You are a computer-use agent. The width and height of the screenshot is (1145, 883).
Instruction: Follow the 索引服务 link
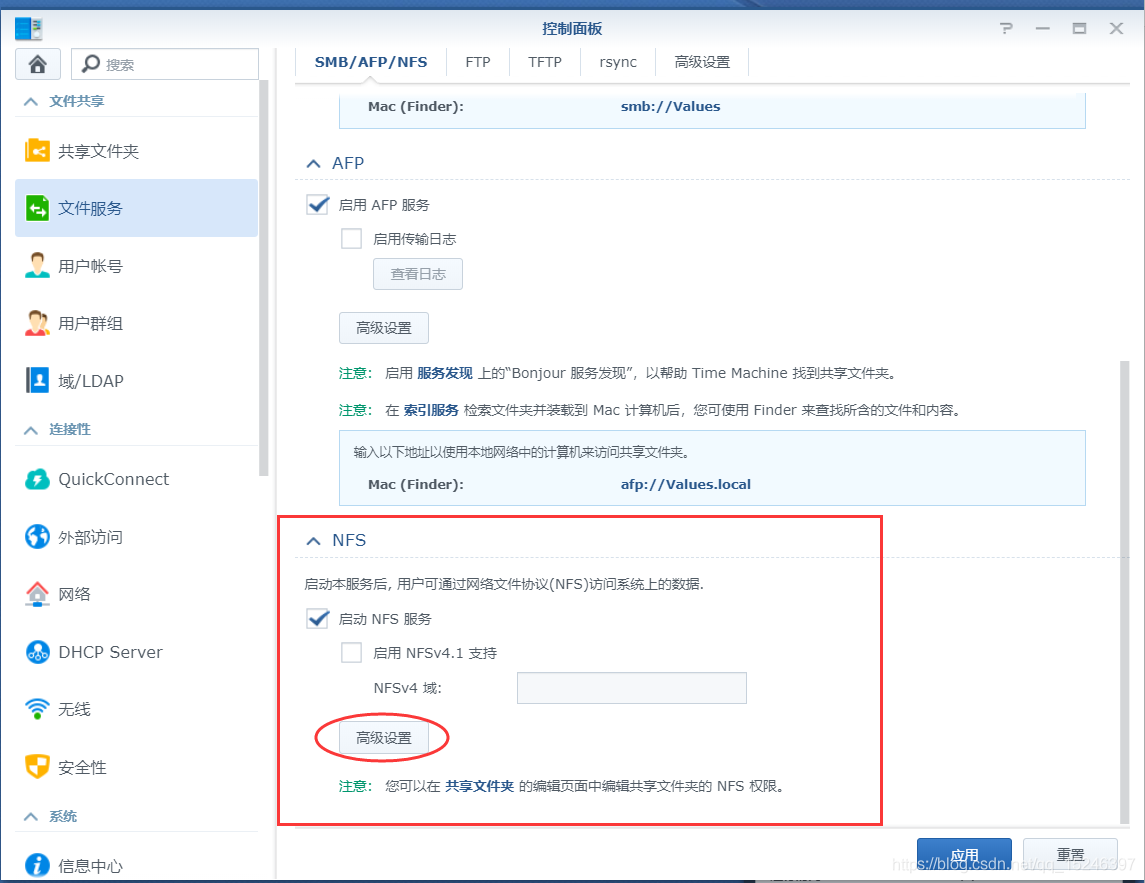[431, 410]
